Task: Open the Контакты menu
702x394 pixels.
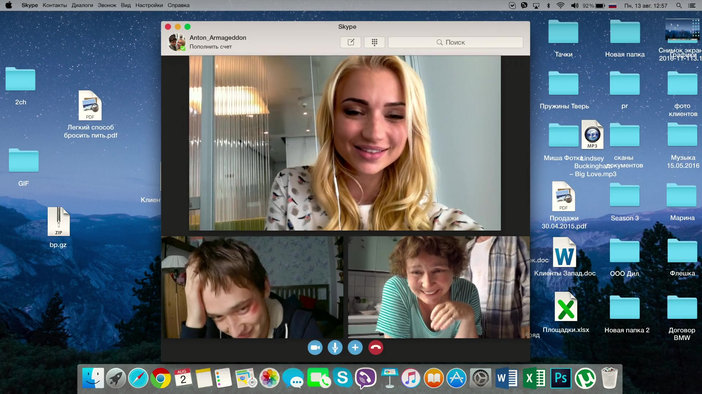Action: point(55,5)
